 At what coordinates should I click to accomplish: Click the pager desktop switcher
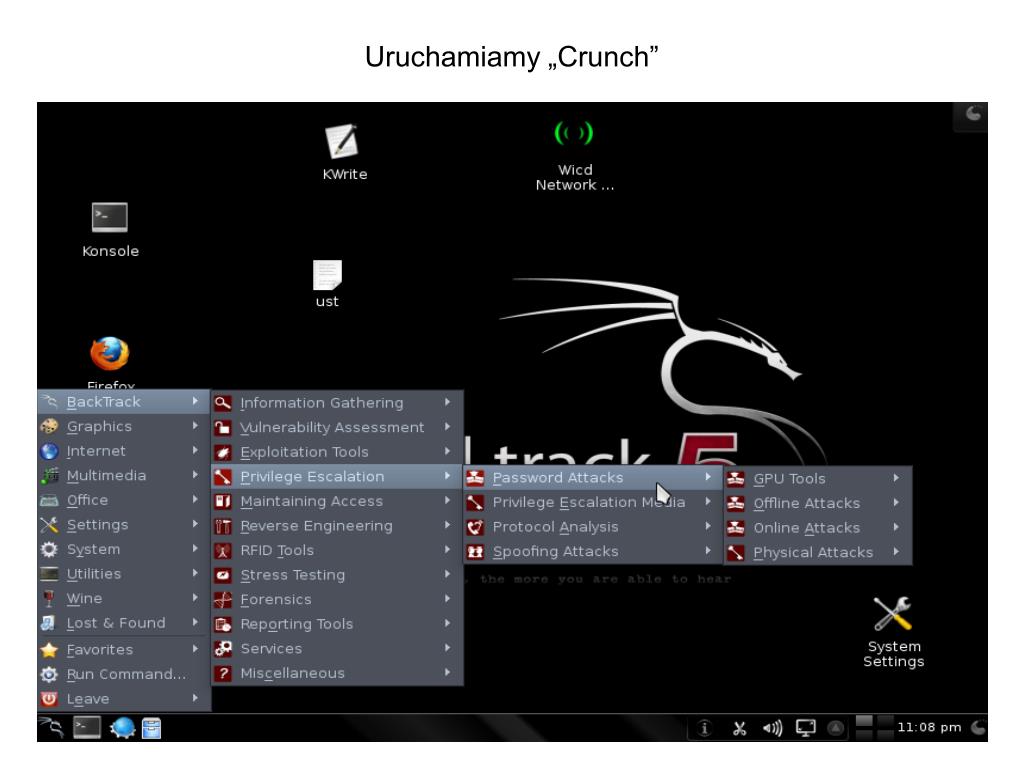click(874, 728)
